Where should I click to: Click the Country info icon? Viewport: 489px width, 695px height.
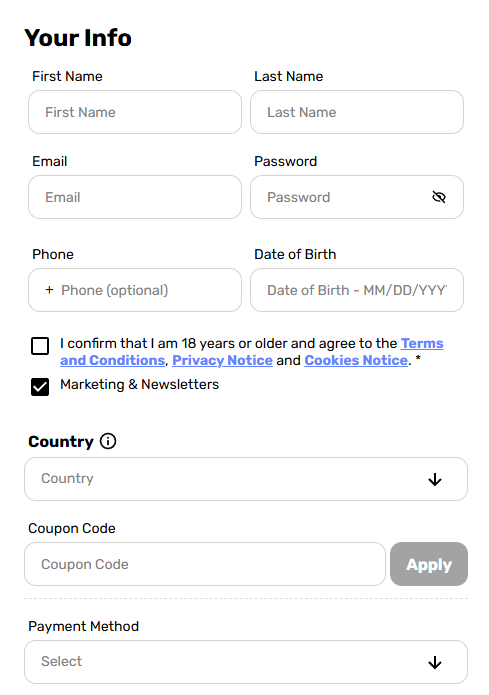tap(108, 441)
